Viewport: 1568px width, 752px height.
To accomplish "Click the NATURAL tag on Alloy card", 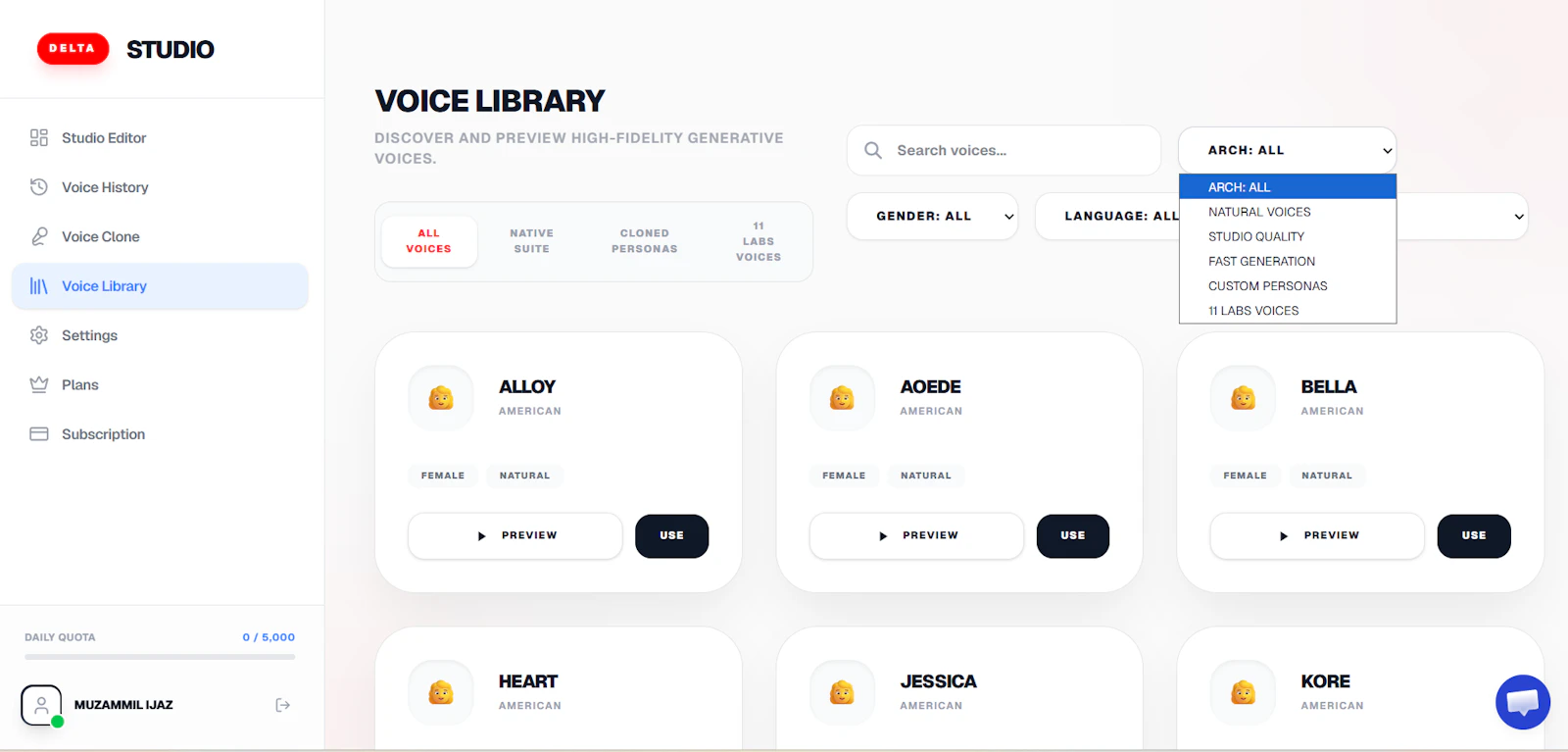I will [525, 476].
